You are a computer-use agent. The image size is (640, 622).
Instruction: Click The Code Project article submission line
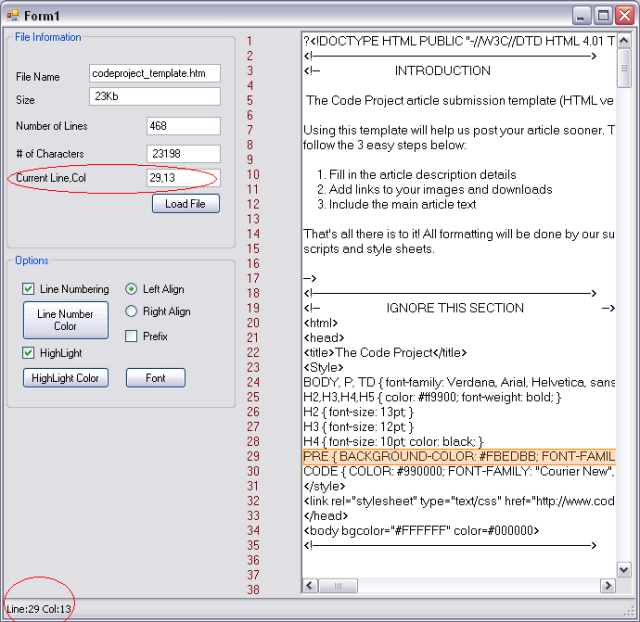[x=460, y=100]
